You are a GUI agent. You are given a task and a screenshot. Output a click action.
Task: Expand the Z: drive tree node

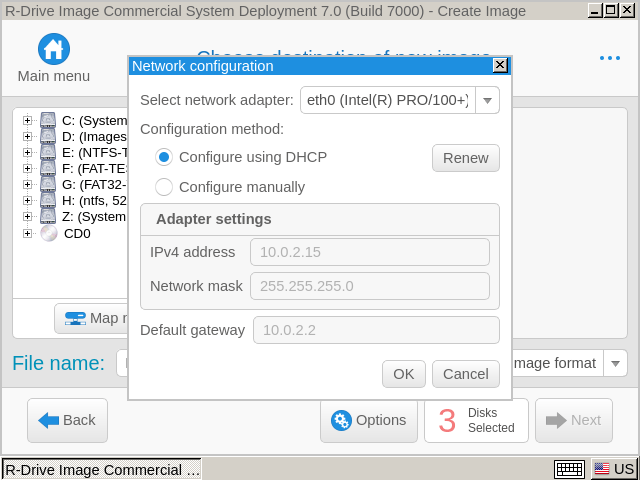27,216
